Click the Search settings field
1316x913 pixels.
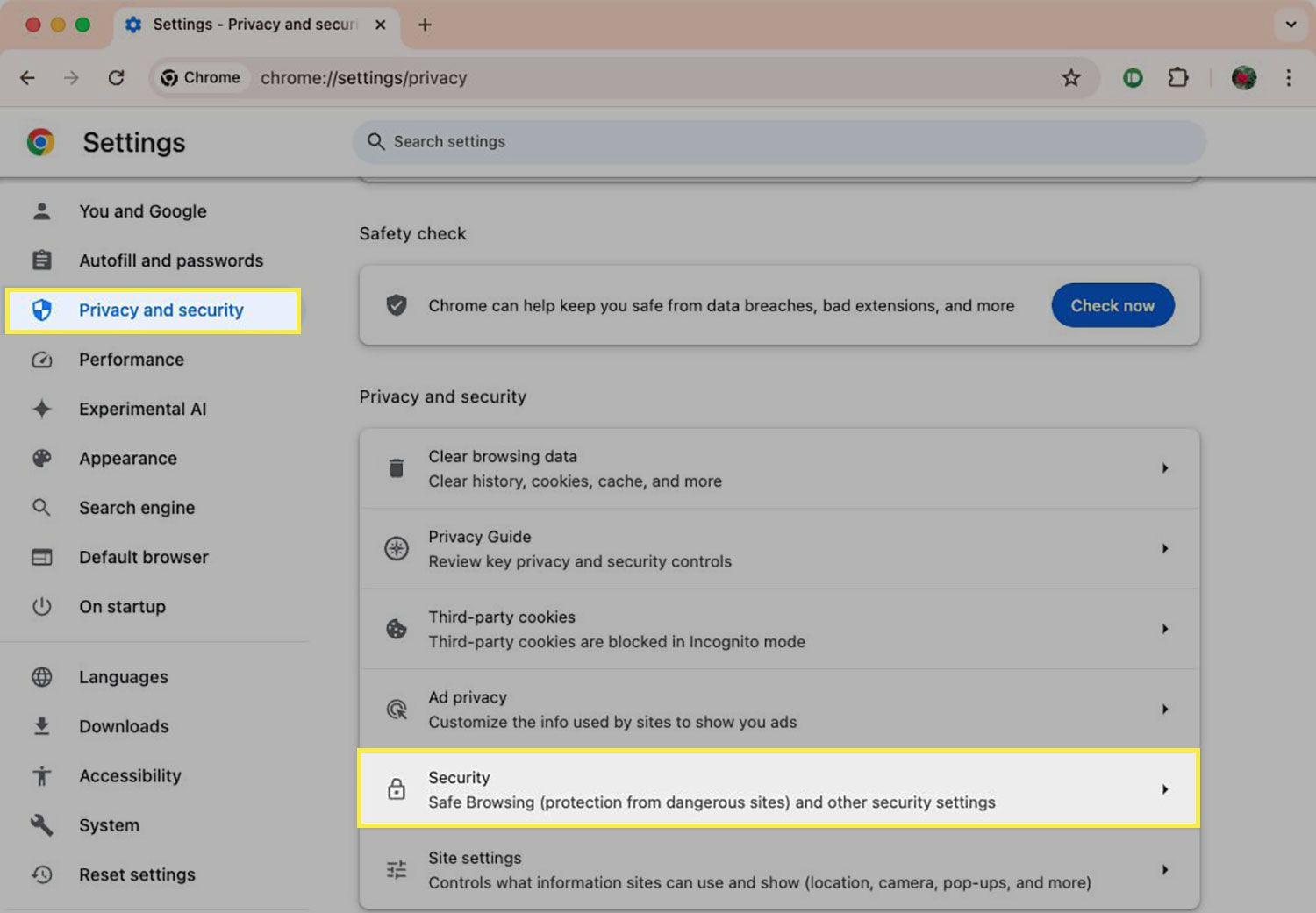pos(777,142)
